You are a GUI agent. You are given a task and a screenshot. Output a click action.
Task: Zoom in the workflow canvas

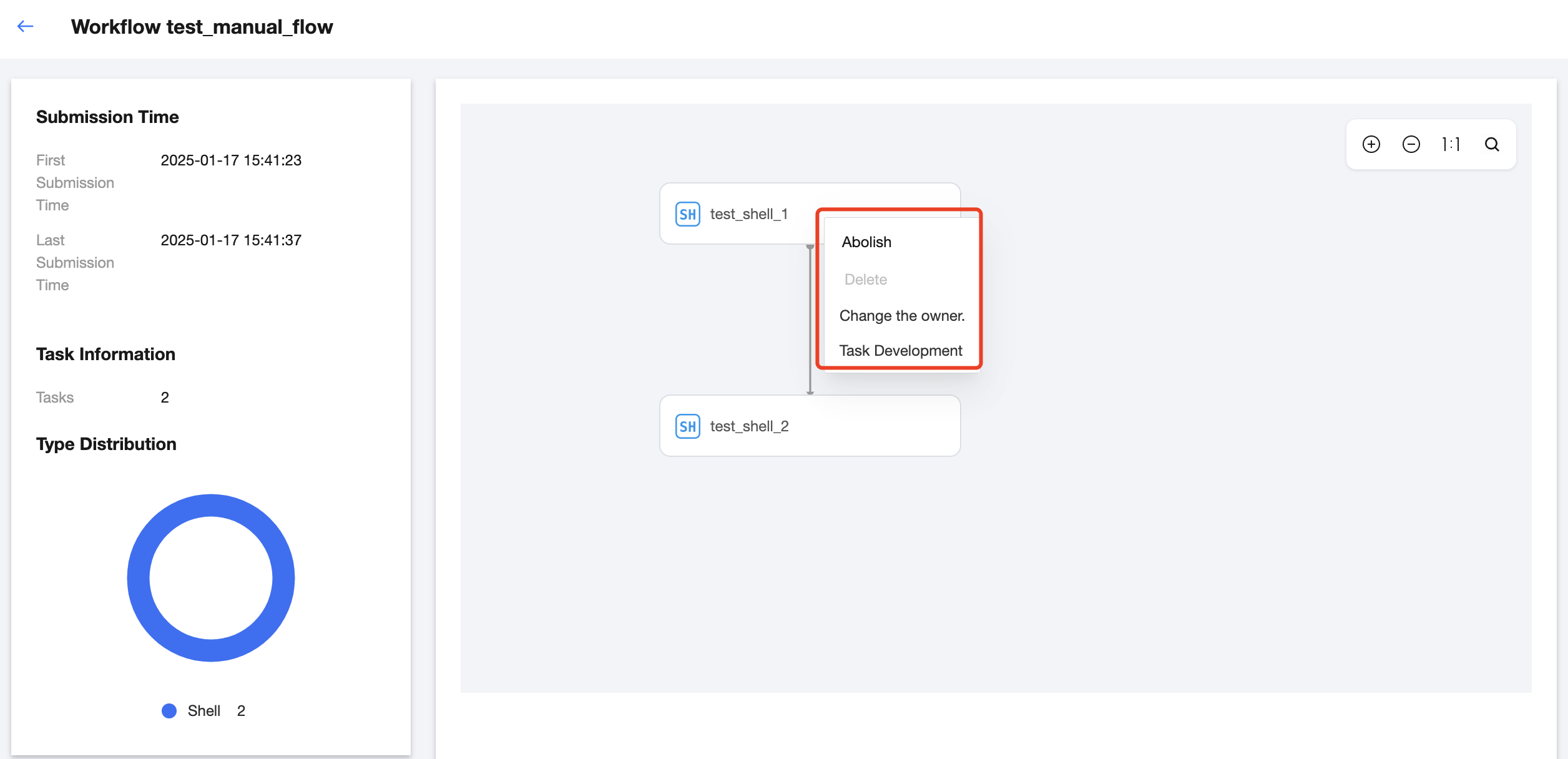click(x=1371, y=144)
